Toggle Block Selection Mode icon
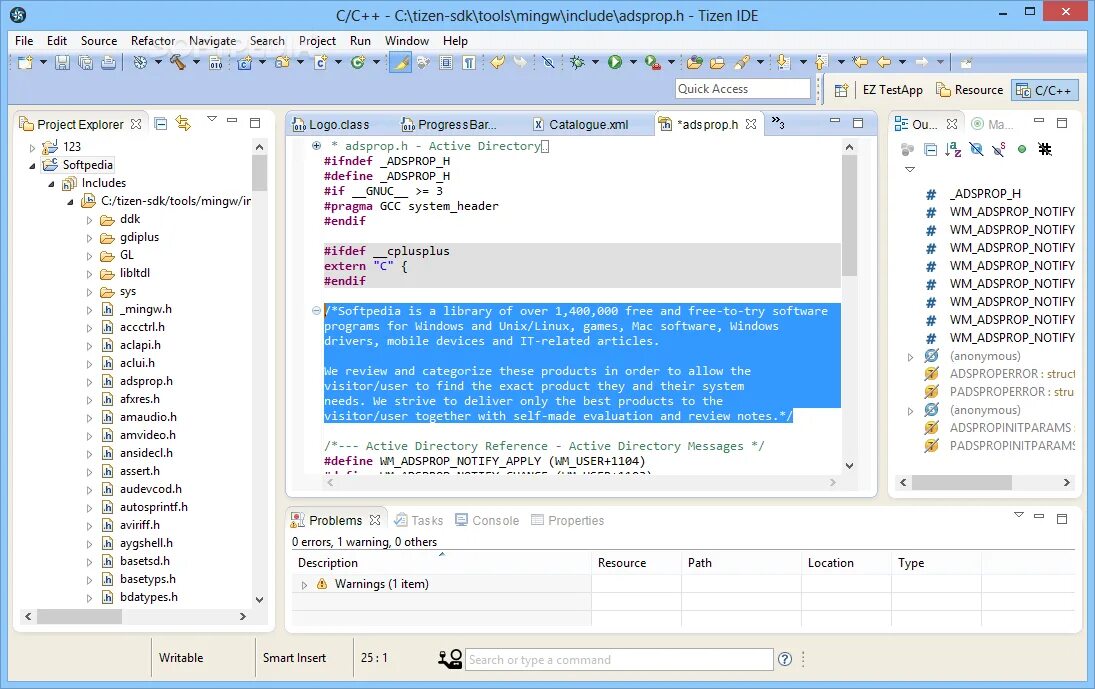 (446, 63)
